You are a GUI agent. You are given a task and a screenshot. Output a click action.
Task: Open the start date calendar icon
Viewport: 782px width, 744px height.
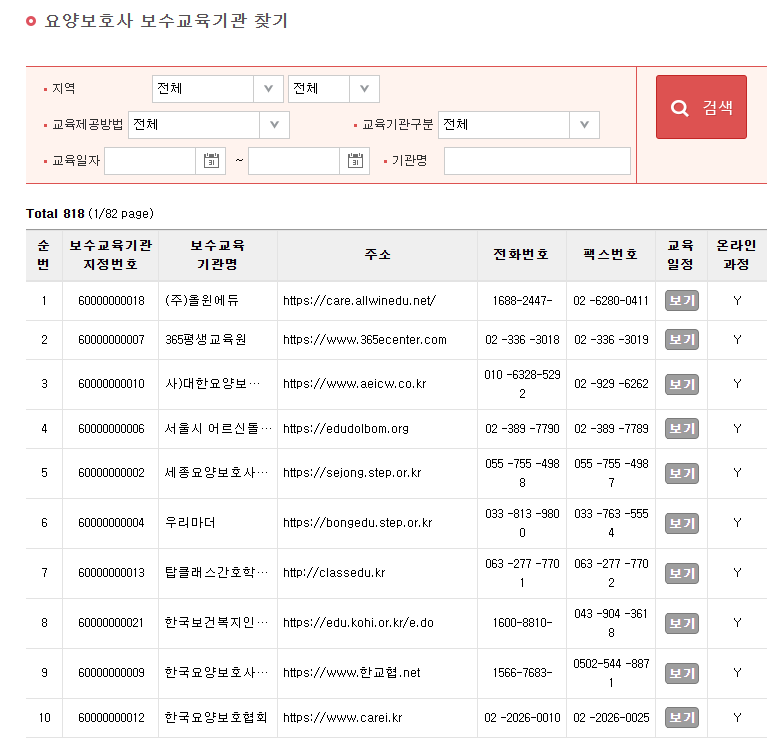click(x=211, y=161)
